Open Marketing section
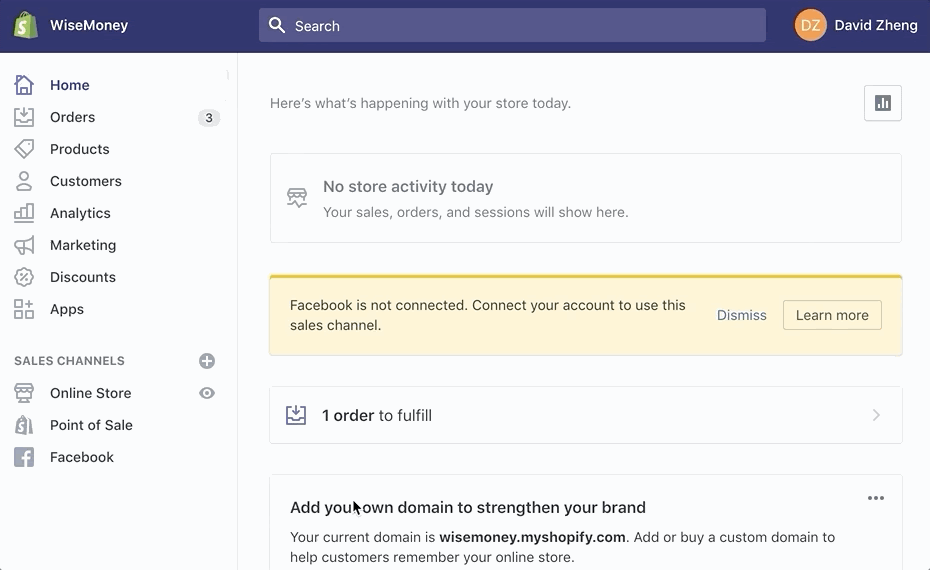The width and height of the screenshot is (930, 570). [x=83, y=245]
